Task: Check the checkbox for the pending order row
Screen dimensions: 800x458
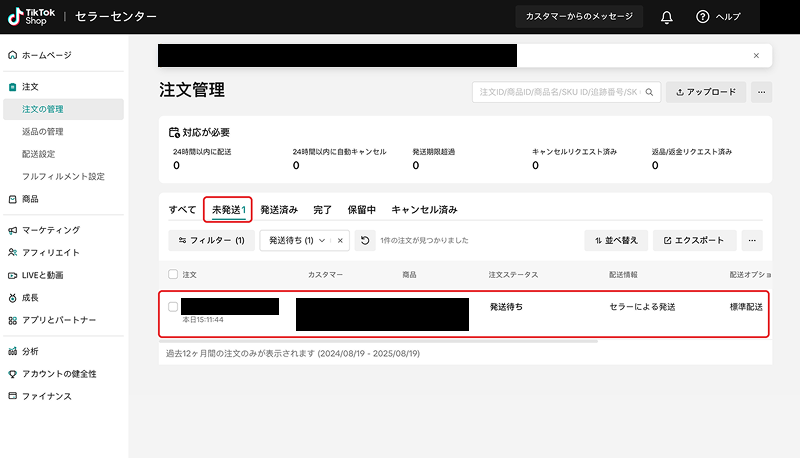Action: click(x=173, y=306)
